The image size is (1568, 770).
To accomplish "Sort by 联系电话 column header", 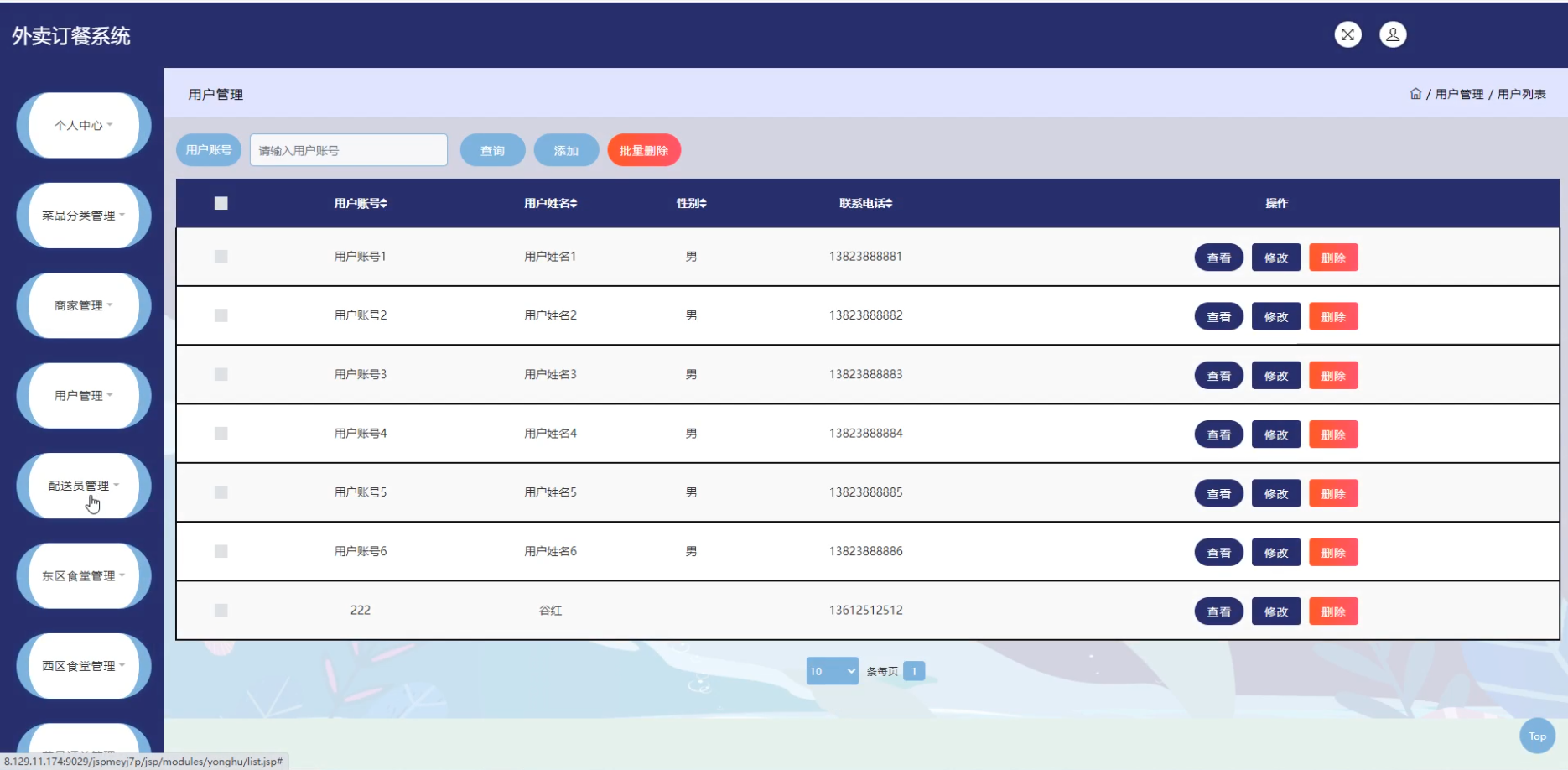I will [x=866, y=203].
